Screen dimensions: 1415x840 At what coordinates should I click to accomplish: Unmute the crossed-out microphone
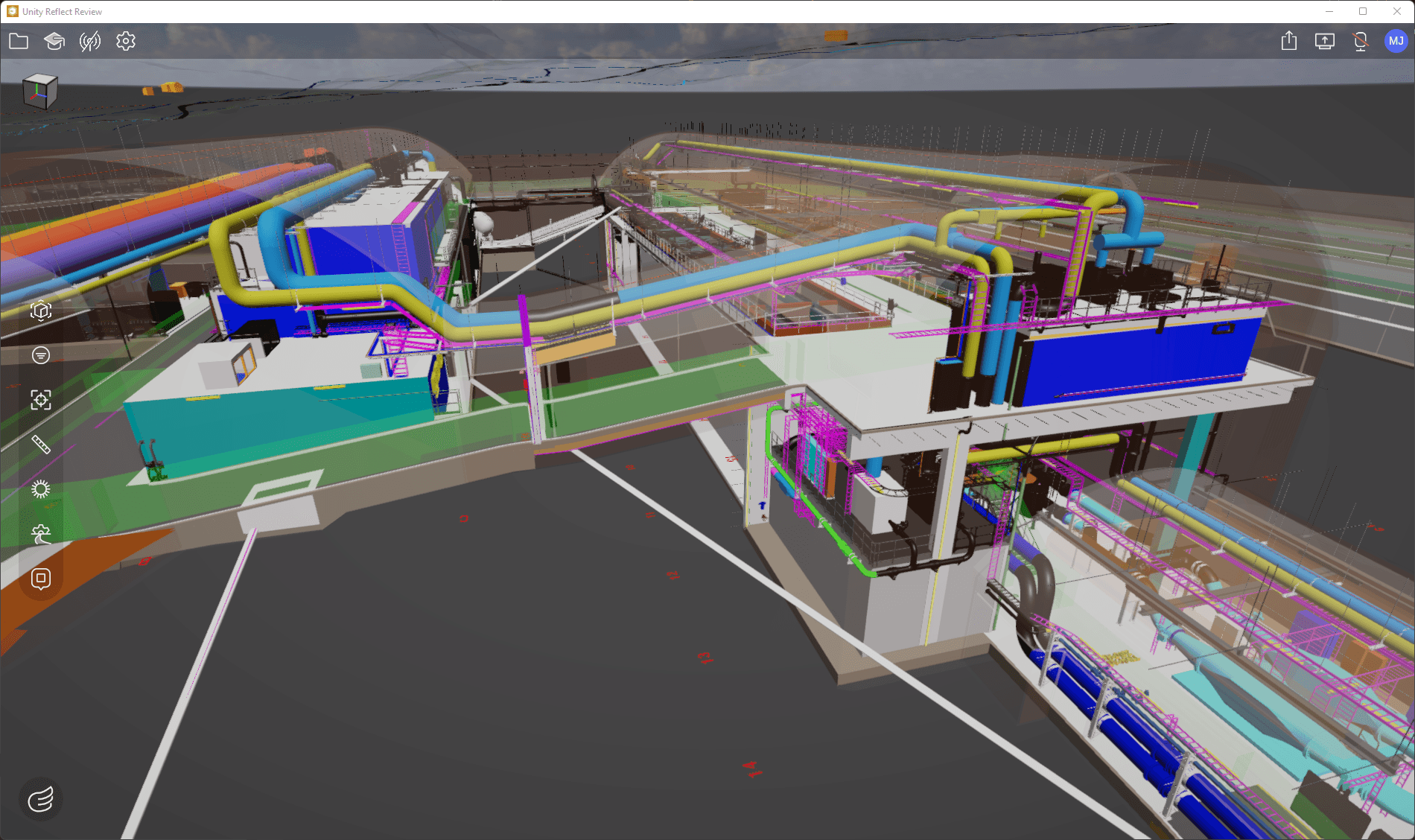[1361, 41]
